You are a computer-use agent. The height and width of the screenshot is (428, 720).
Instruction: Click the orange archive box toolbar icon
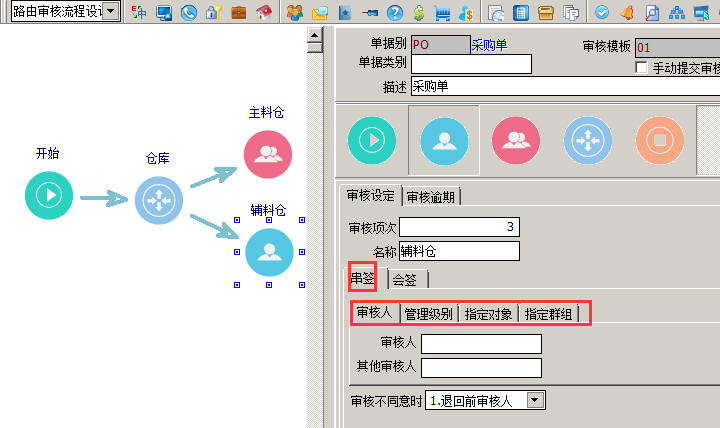[x=546, y=13]
